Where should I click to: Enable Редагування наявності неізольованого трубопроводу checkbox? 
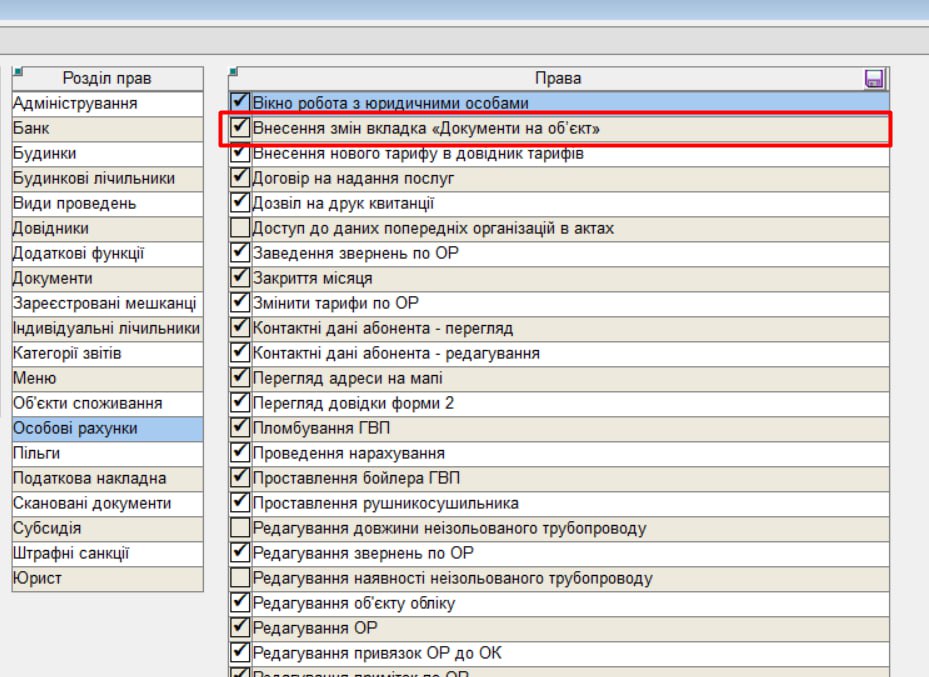[x=240, y=578]
